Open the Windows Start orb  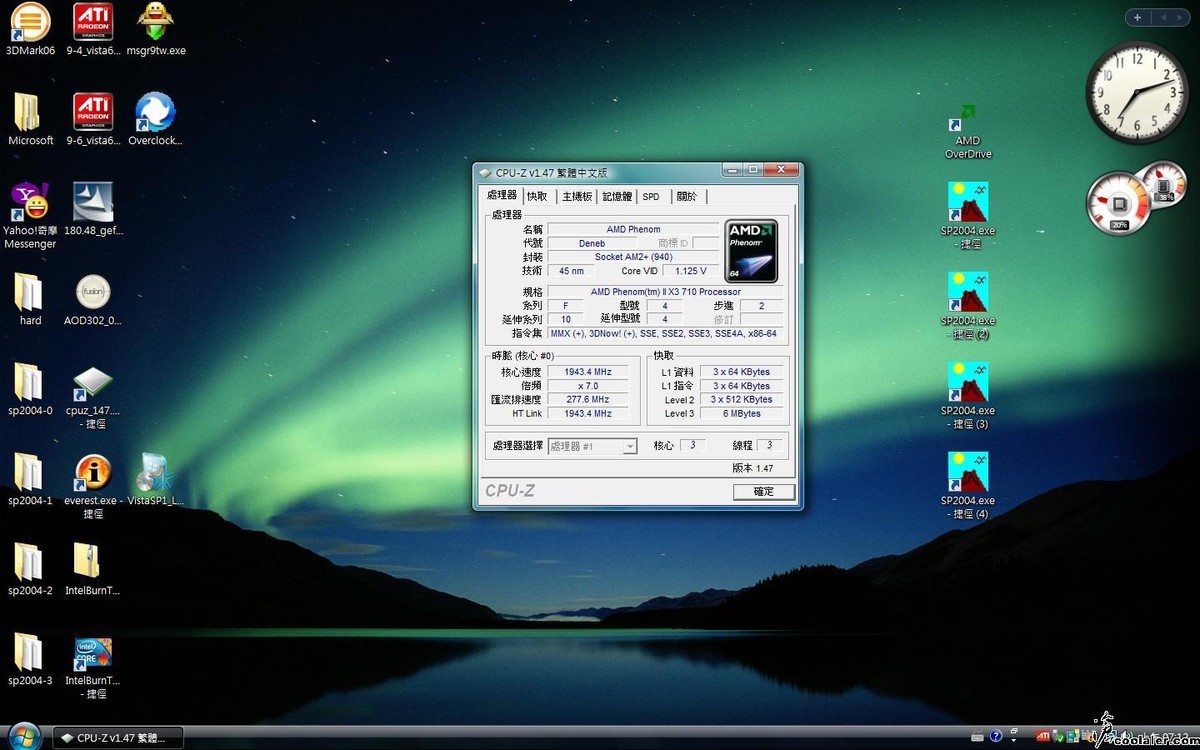23,736
